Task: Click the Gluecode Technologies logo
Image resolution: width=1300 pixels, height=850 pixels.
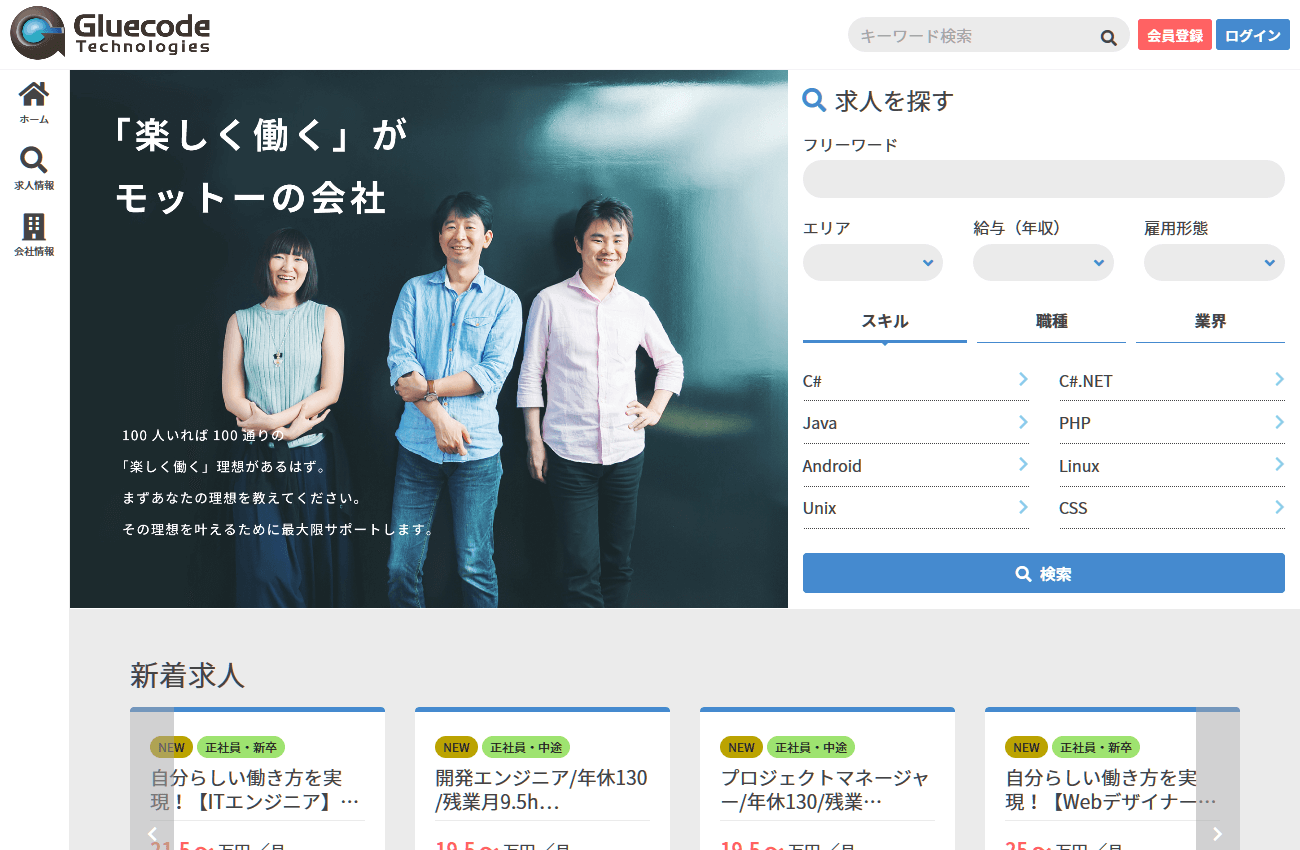Action: point(110,33)
